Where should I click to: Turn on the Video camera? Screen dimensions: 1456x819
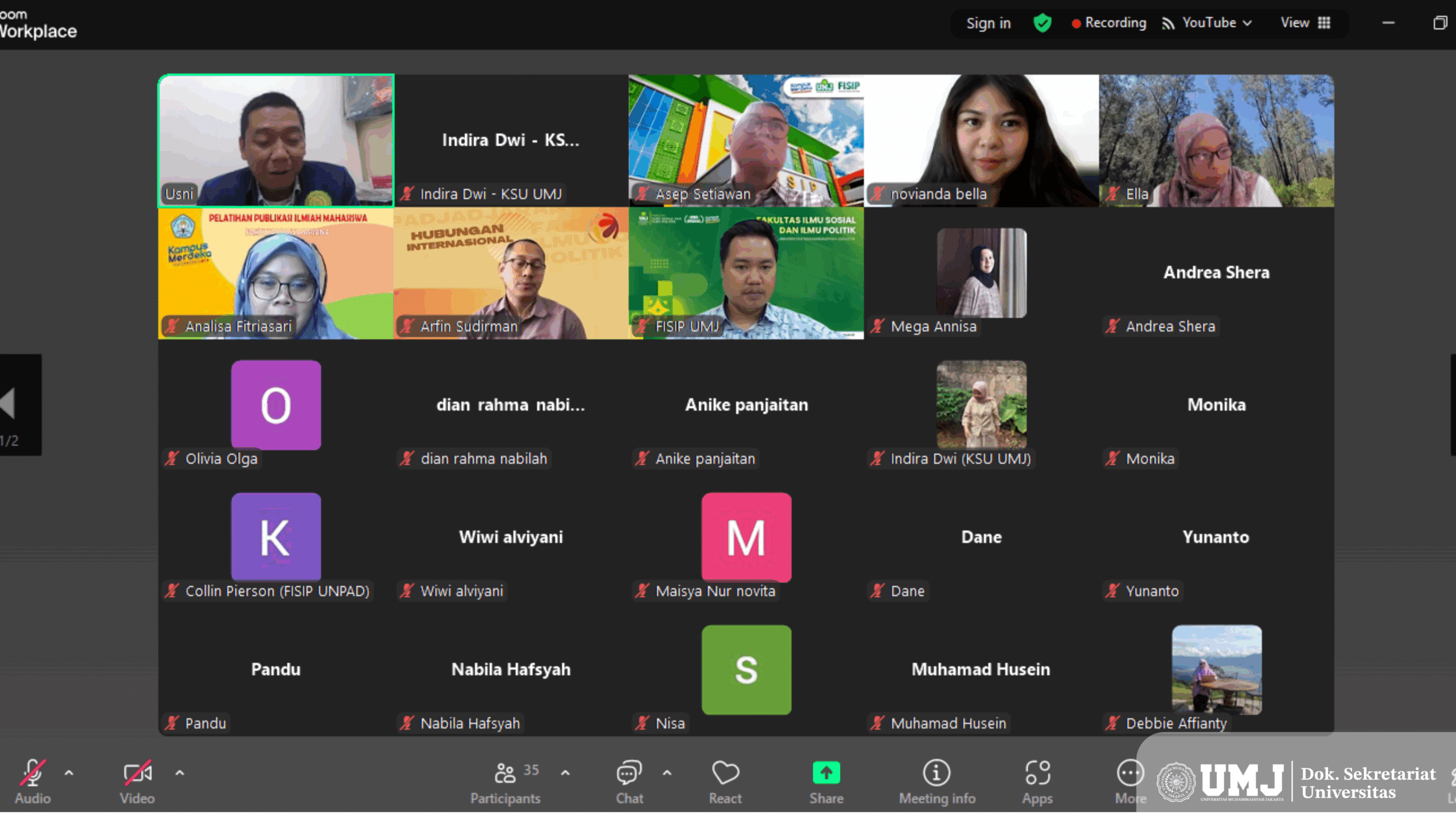137,773
